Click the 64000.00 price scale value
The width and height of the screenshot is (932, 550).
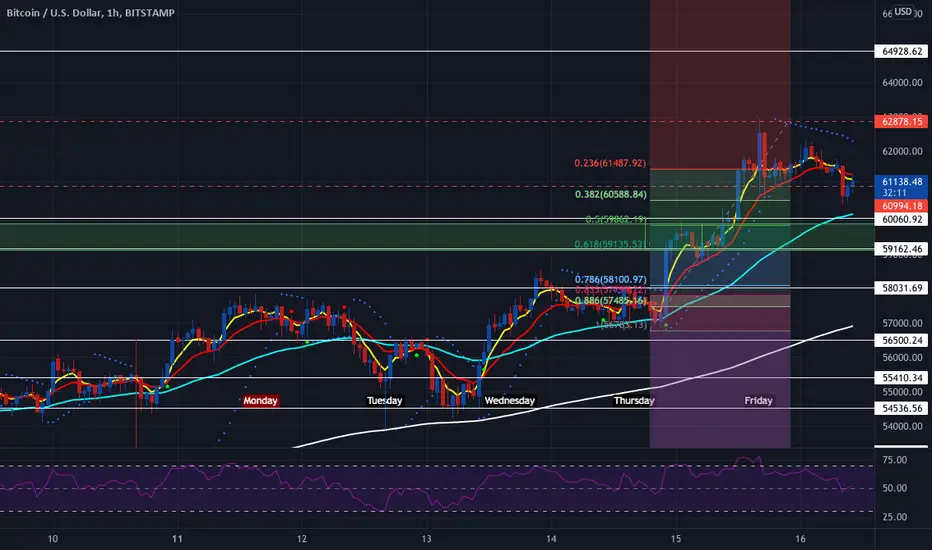[x=902, y=83]
